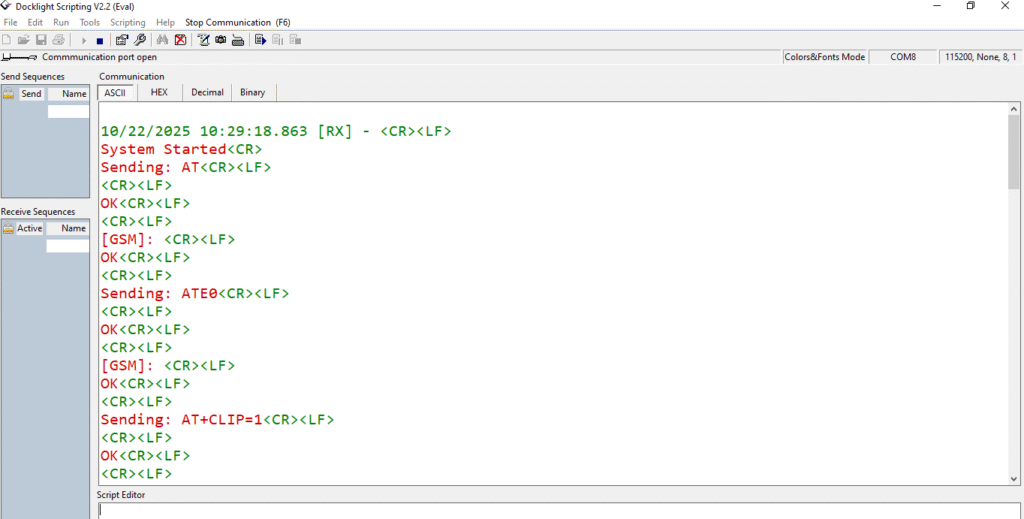Run the script using toolbar icon
The width and height of the screenshot is (1024, 519).
260,40
